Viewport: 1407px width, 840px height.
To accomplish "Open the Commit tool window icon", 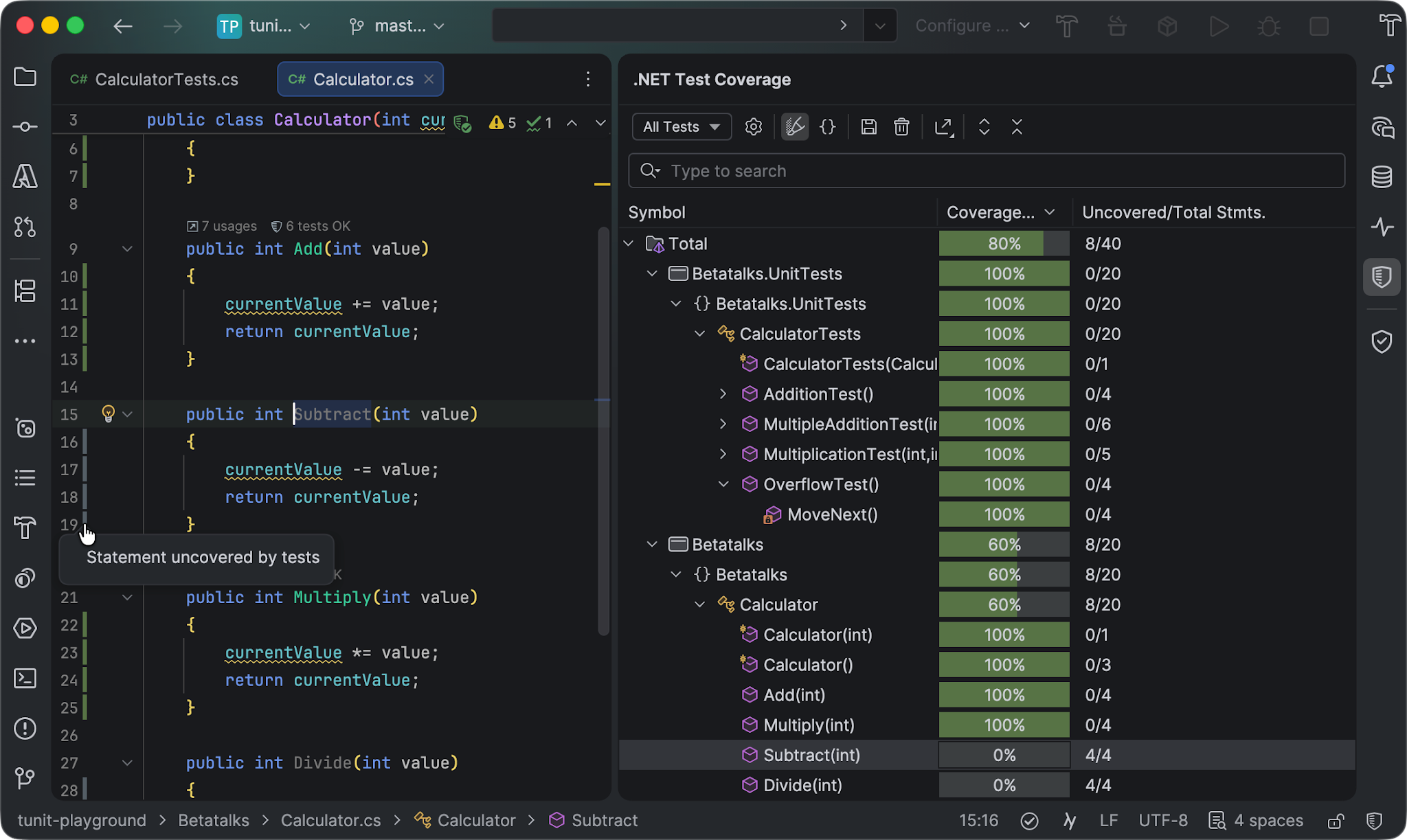I will [x=25, y=127].
